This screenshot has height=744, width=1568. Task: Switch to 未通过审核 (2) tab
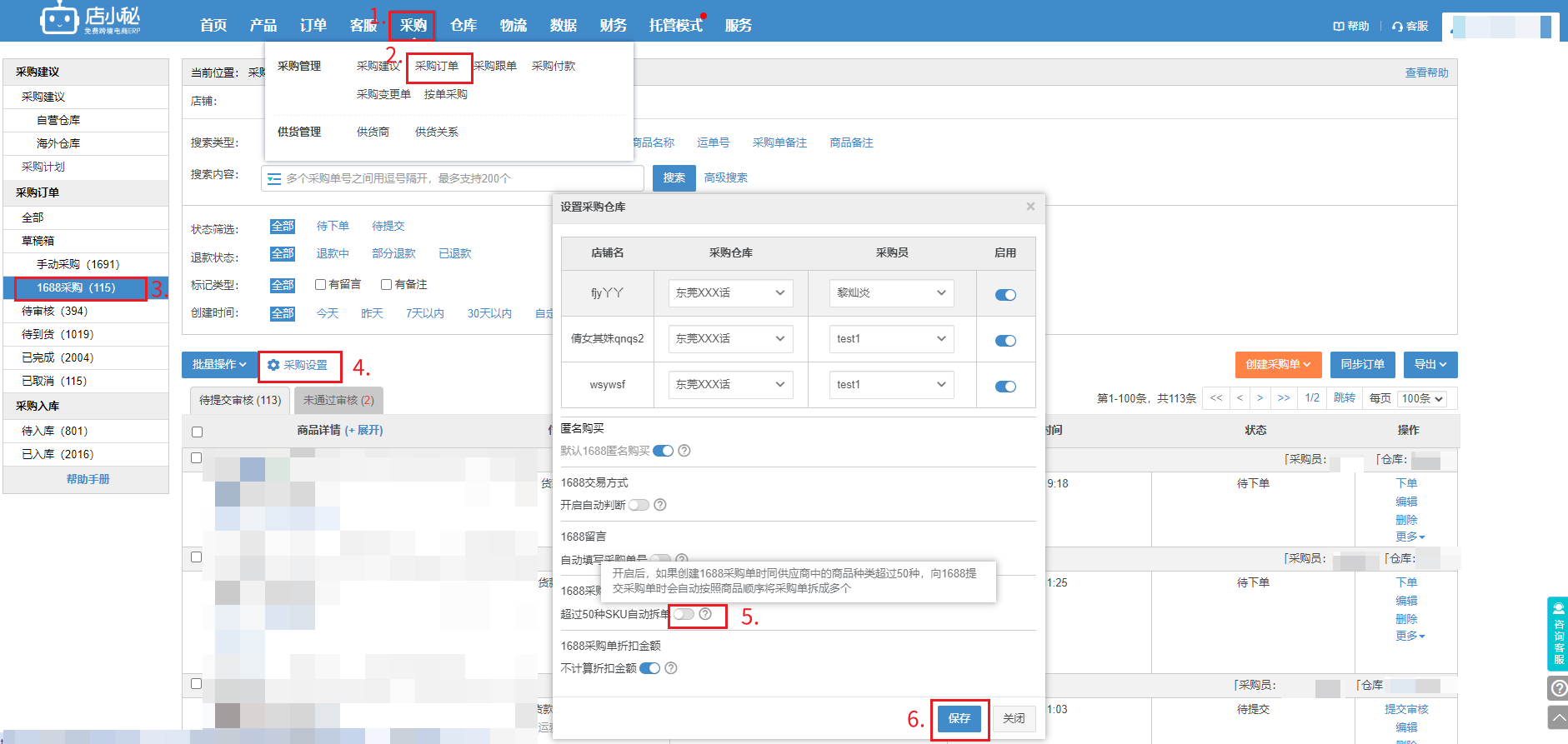click(338, 401)
